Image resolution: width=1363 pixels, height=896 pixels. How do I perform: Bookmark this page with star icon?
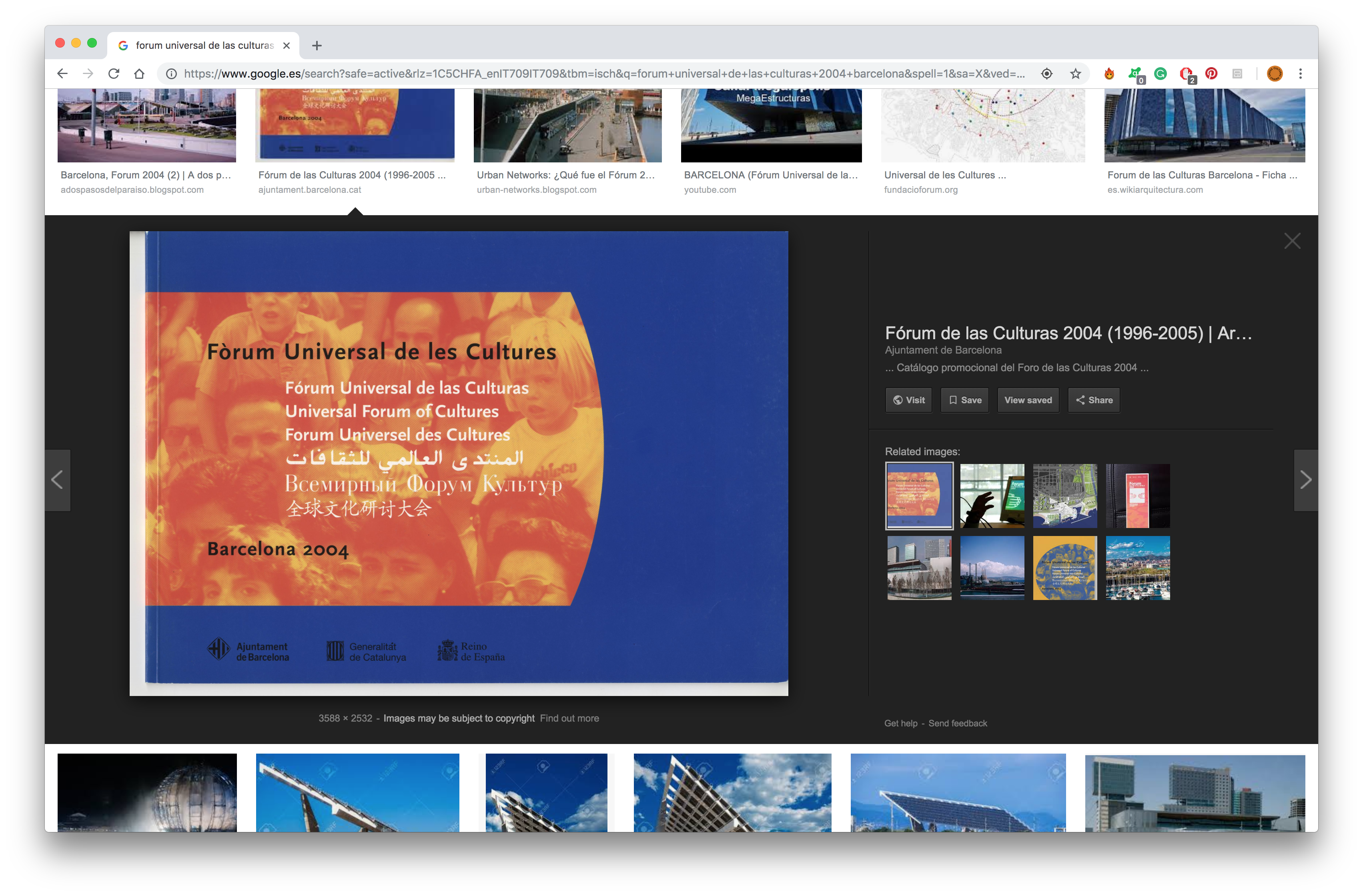coord(1076,74)
